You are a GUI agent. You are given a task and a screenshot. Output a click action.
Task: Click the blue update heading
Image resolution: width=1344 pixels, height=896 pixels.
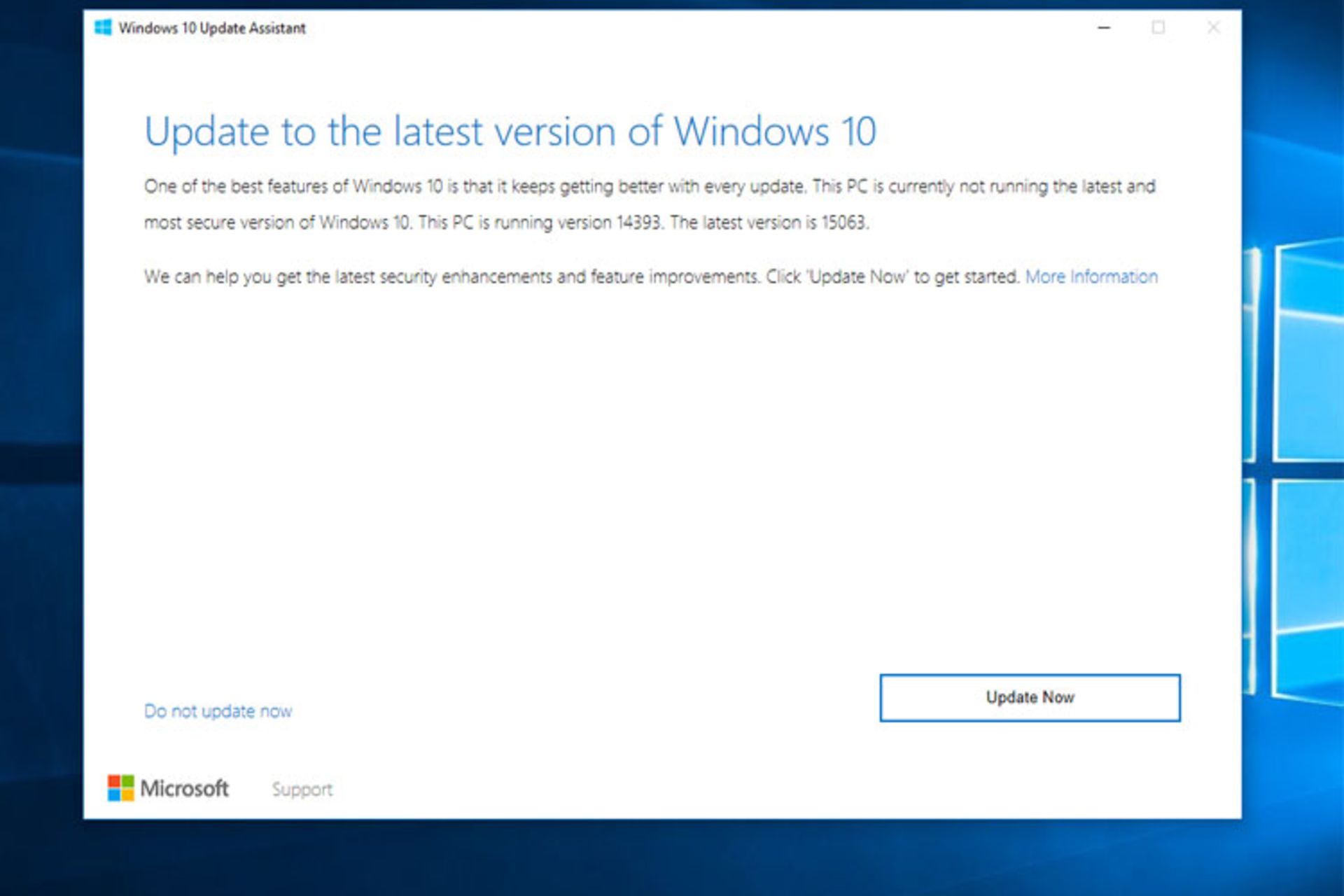tap(510, 132)
